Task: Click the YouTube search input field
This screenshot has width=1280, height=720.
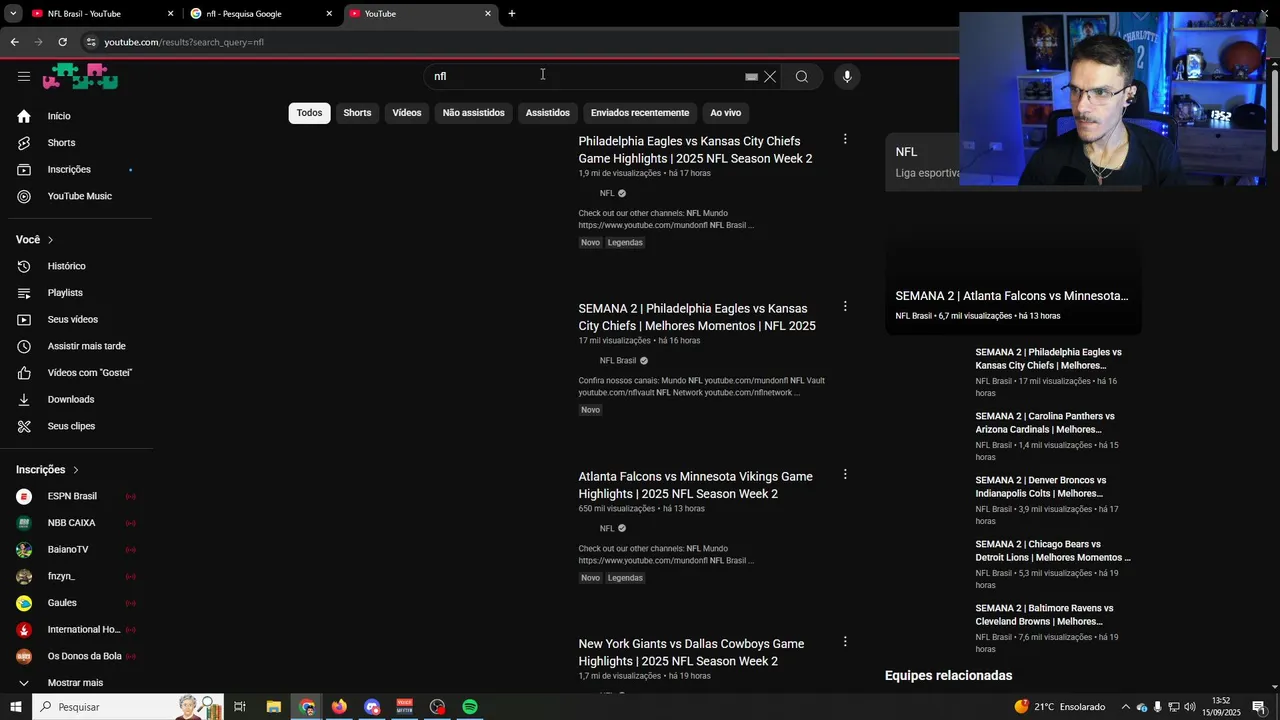Action: point(585,76)
